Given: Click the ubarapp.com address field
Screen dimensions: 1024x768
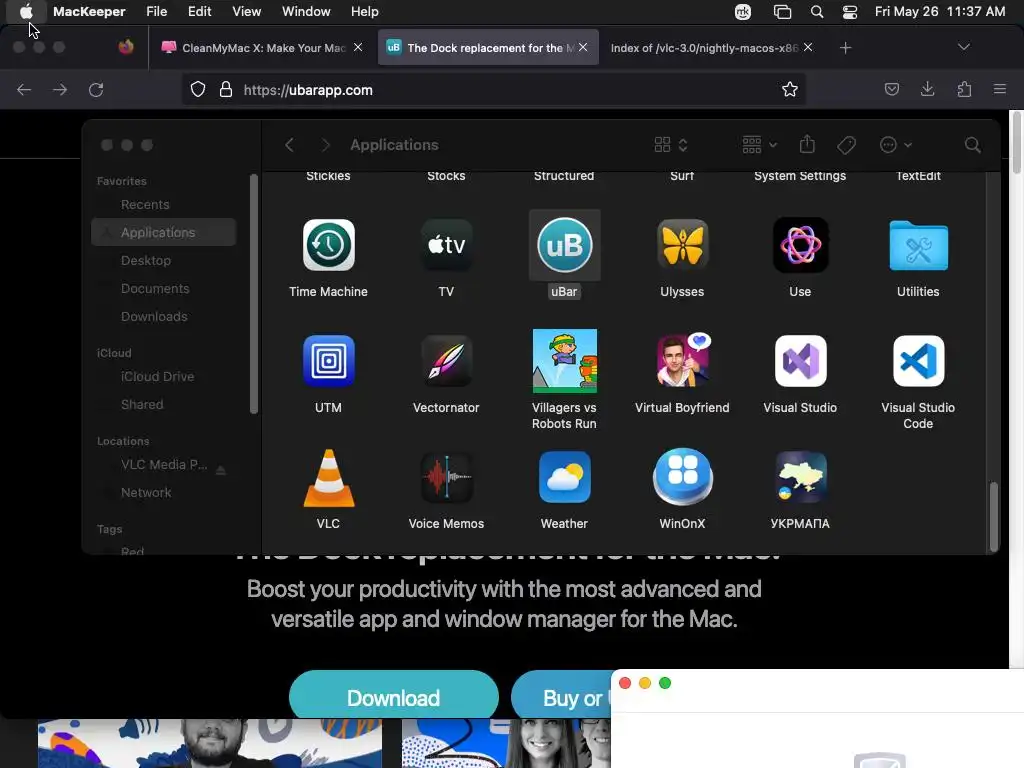Looking at the screenshot, I should (x=493, y=89).
